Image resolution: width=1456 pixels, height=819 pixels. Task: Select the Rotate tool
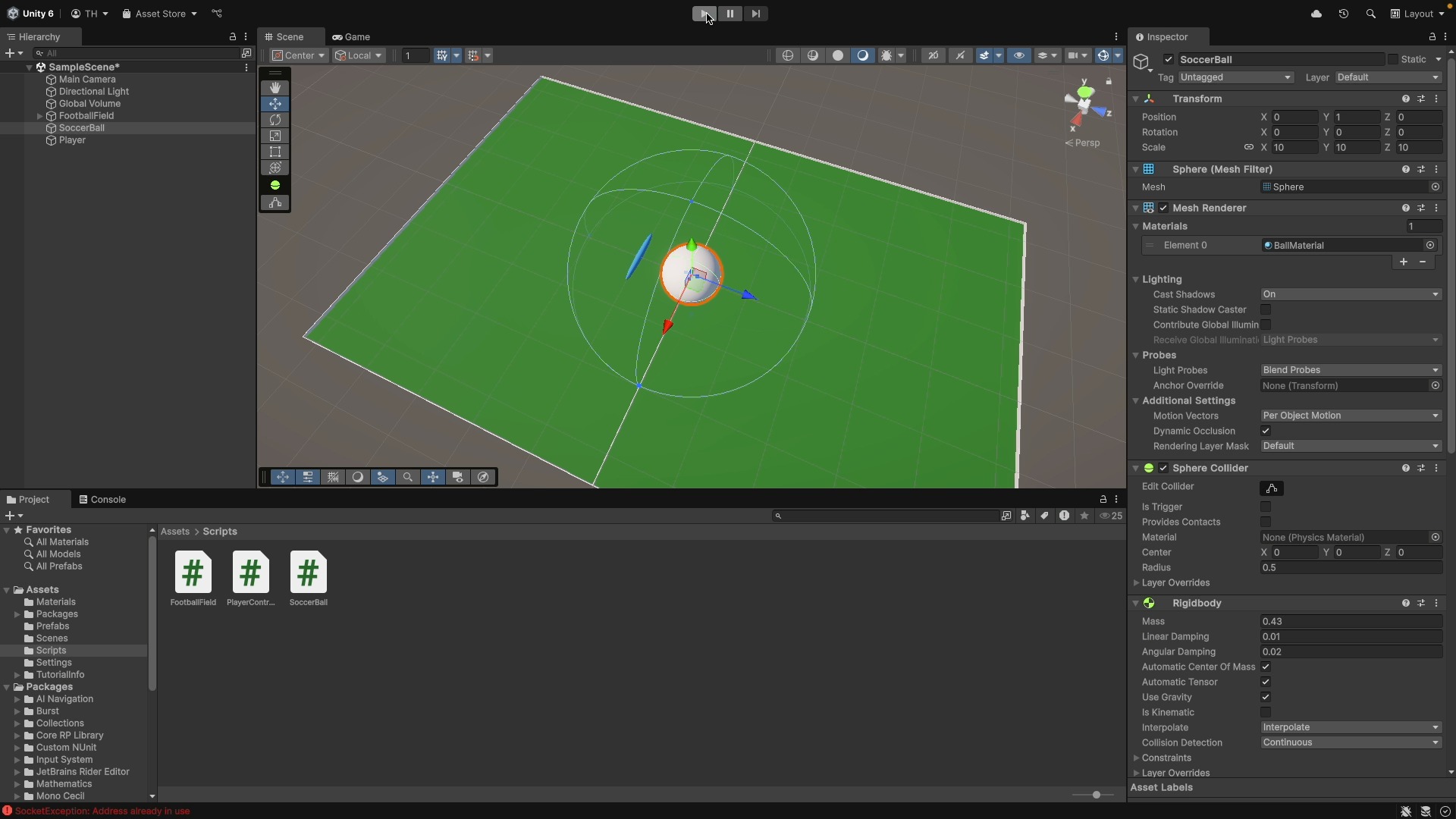coord(275,120)
